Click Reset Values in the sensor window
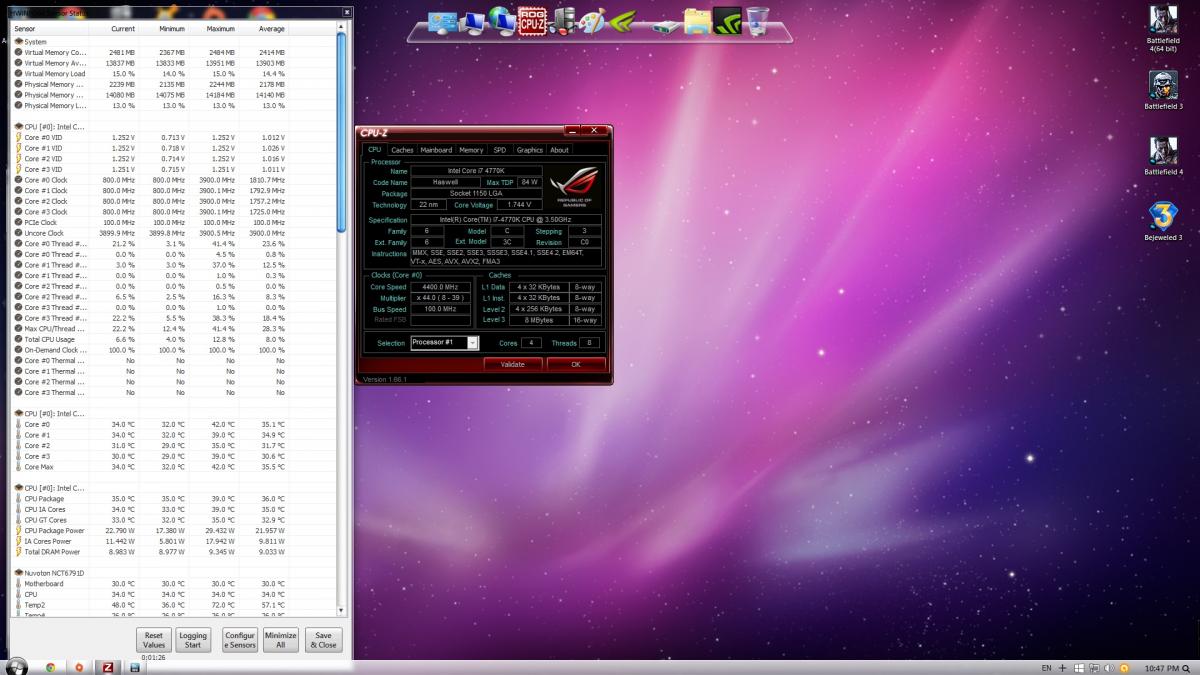 [154, 640]
